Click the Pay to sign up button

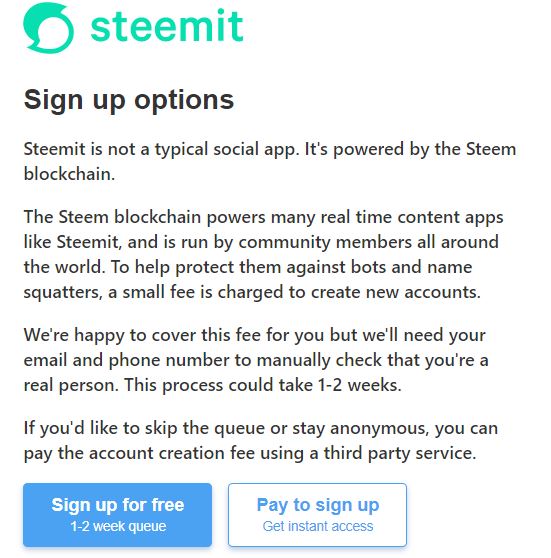pyautogui.click(x=318, y=515)
